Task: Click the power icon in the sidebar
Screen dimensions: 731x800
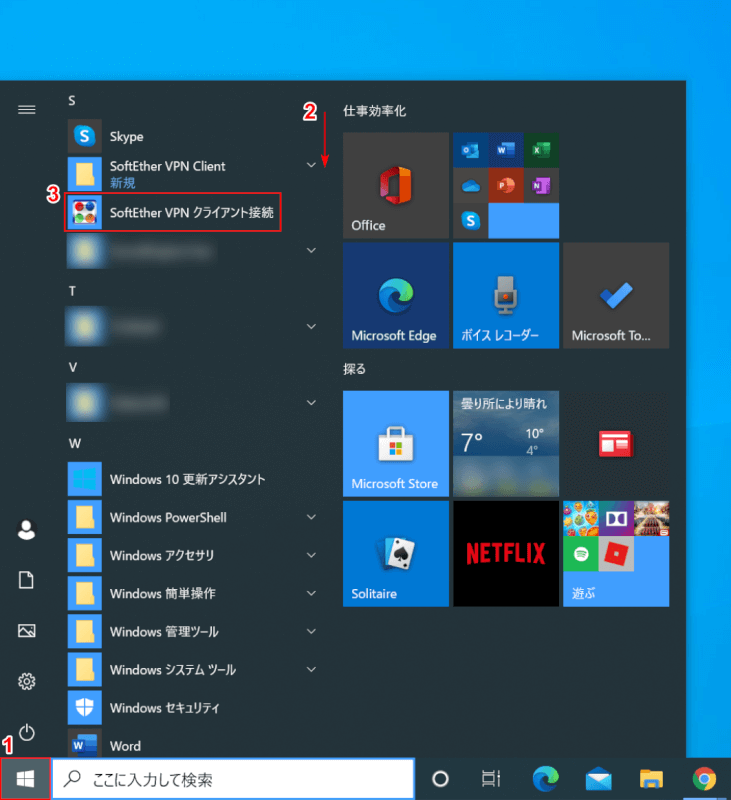Action: (27, 733)
